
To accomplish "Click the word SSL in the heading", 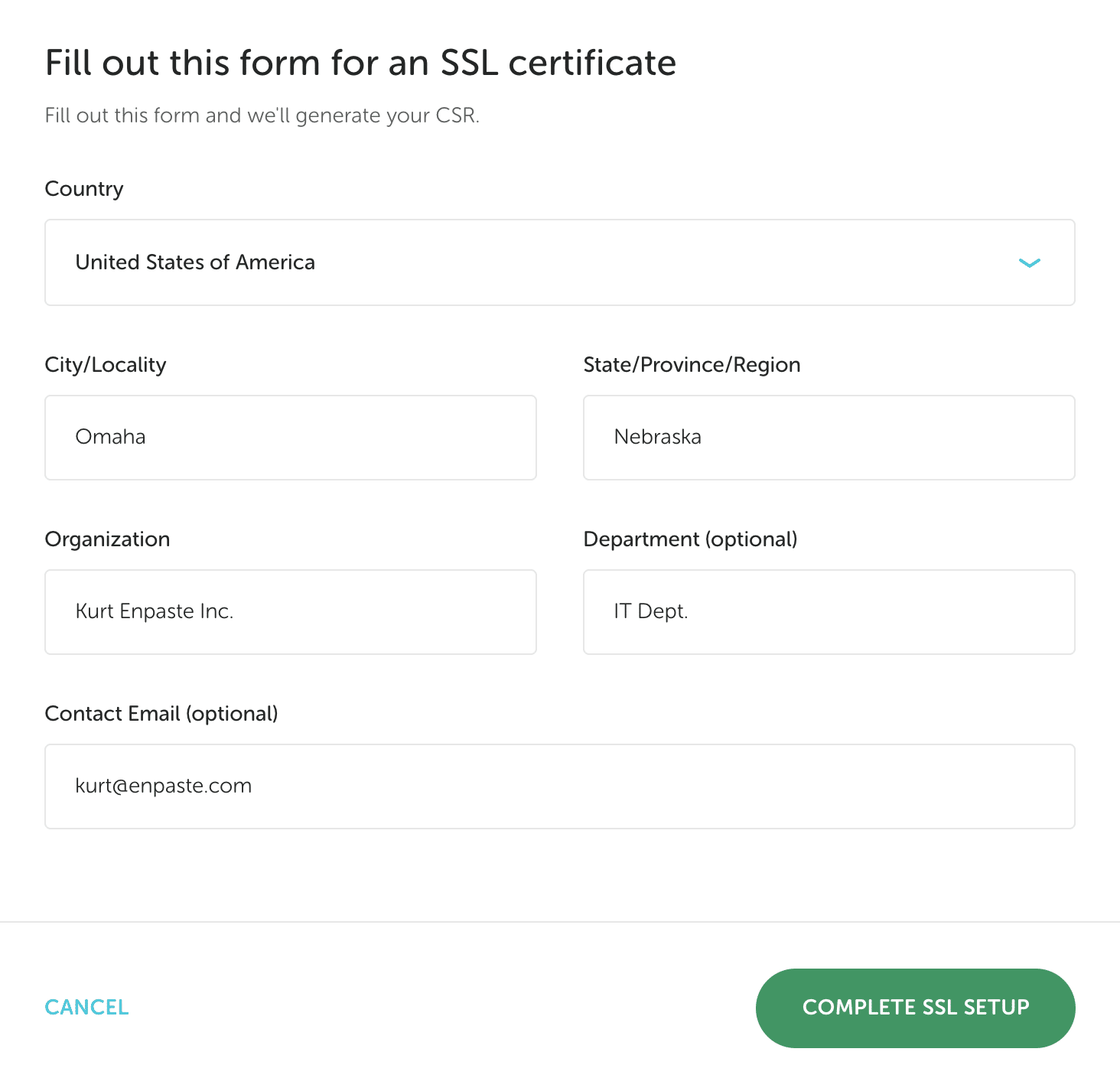I will pos(469,63).
